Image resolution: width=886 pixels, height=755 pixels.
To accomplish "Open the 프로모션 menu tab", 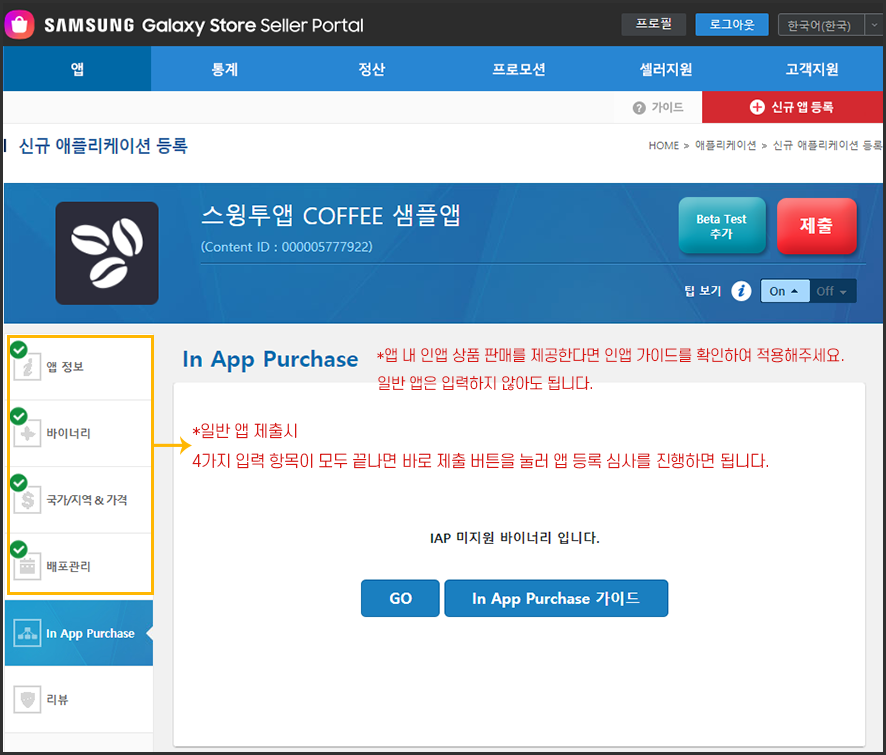I will [519, 69].
